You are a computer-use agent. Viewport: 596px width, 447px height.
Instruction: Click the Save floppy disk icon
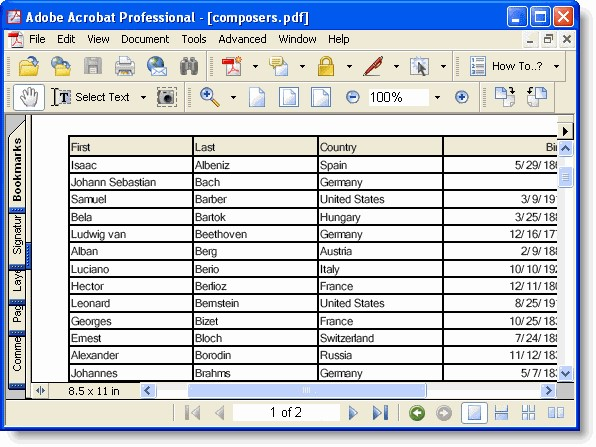[93, 66]
